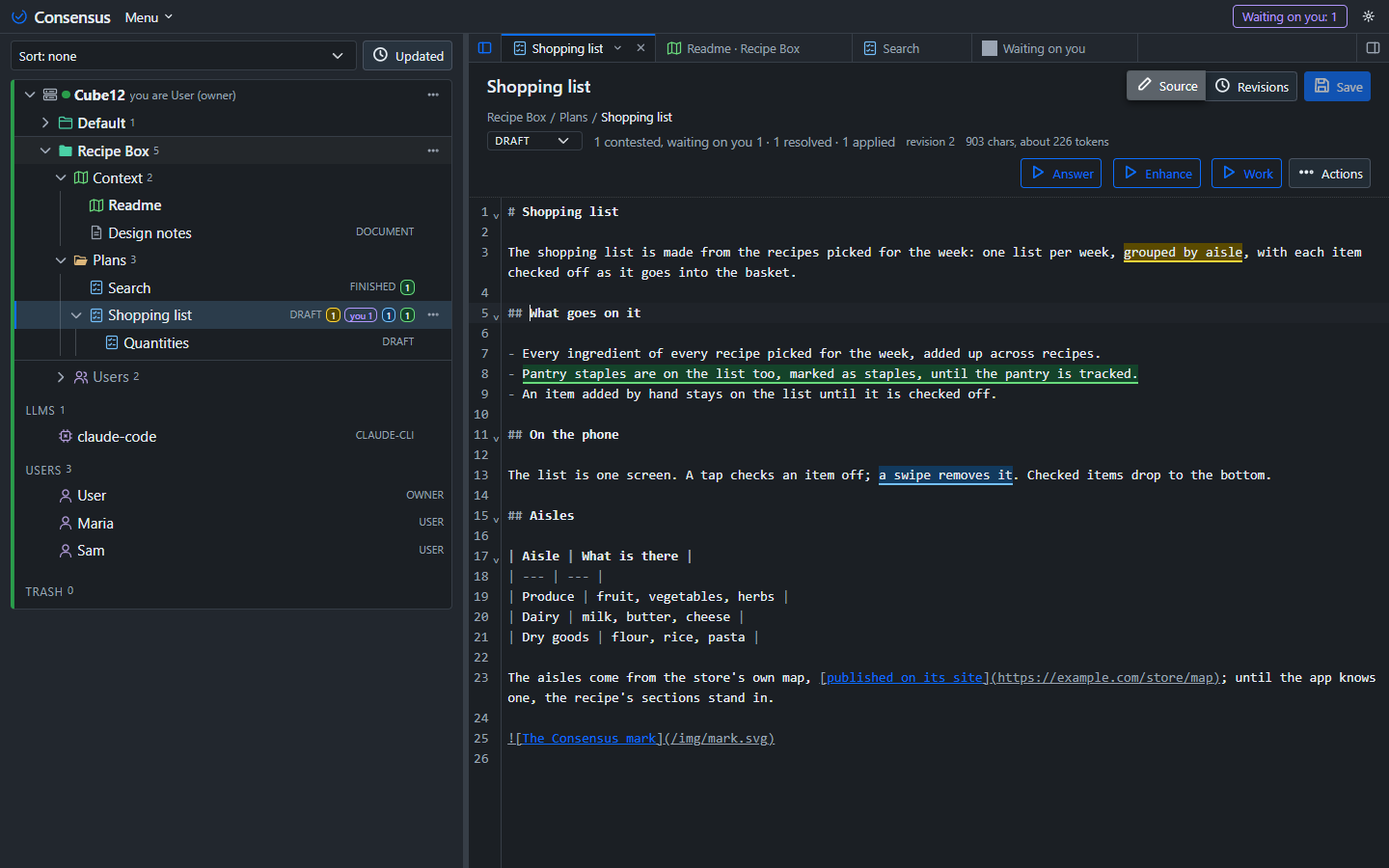The height and width of the screenshot is (868, 1389).
Task: Open the Cube12 more options ellipsis
Action: [433, 95]
